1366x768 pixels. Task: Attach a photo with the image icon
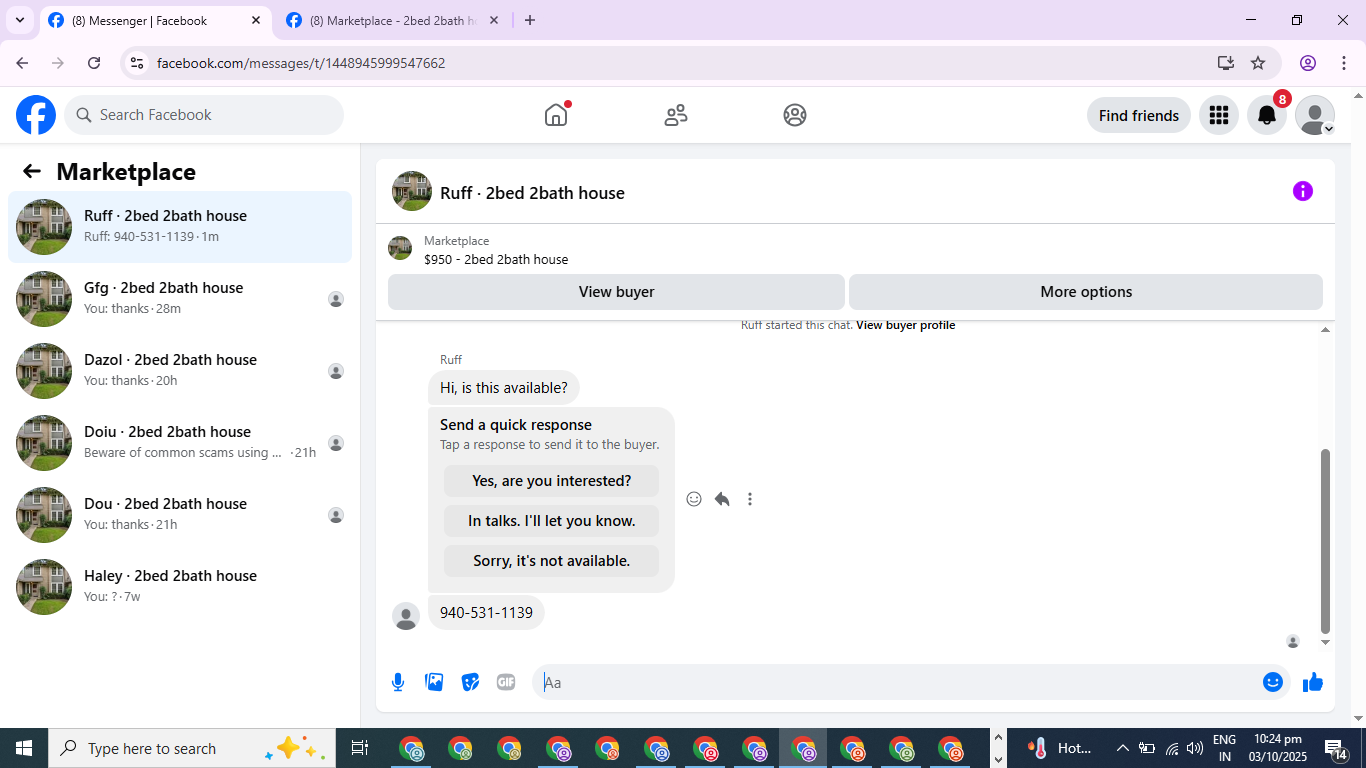coord(434,682)
